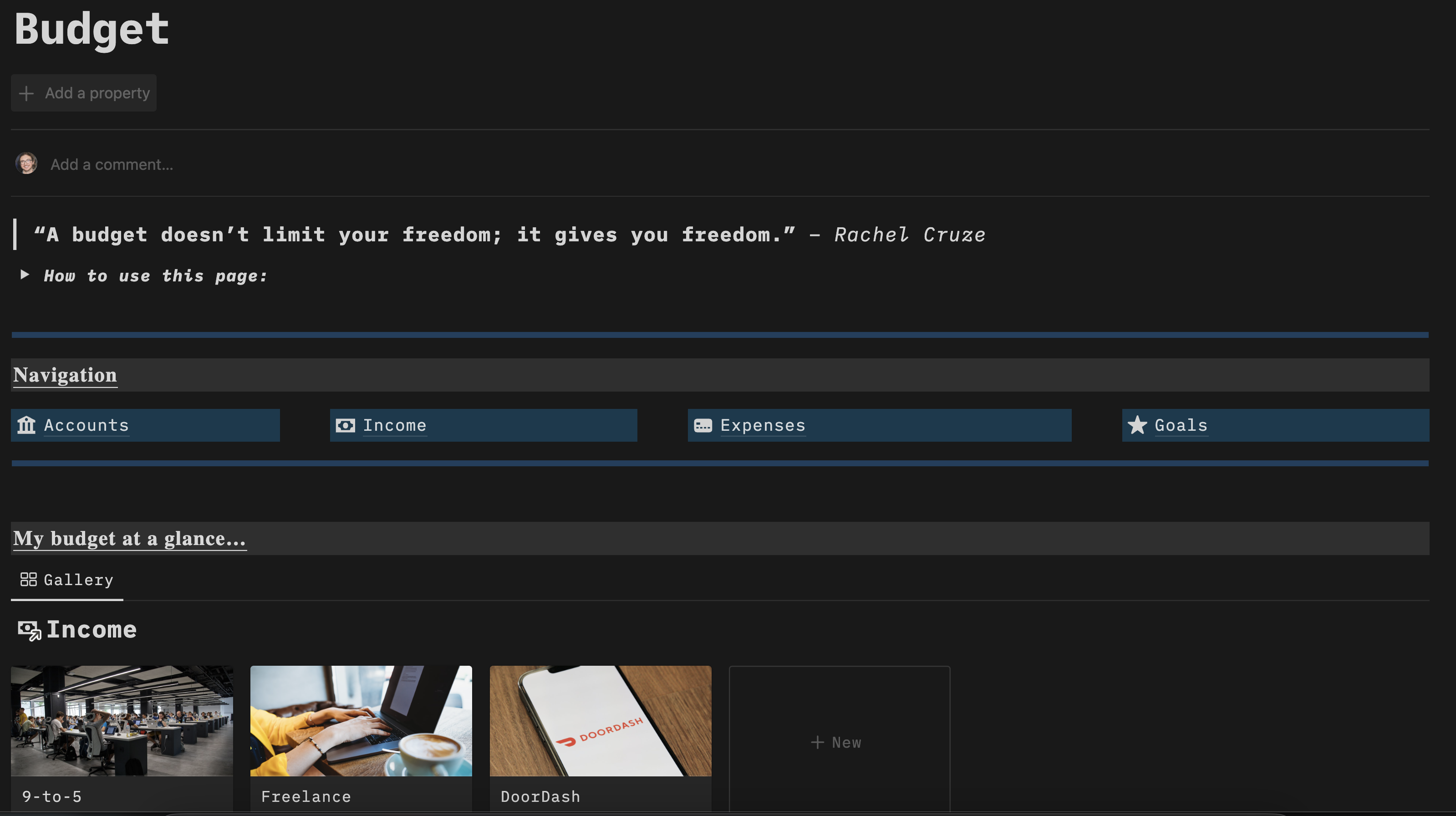The width and height of the screenshot is (1456, 816).
Task: Click the card icon beside Expenses
Action: pyautogui.click(x=703, y=425)
